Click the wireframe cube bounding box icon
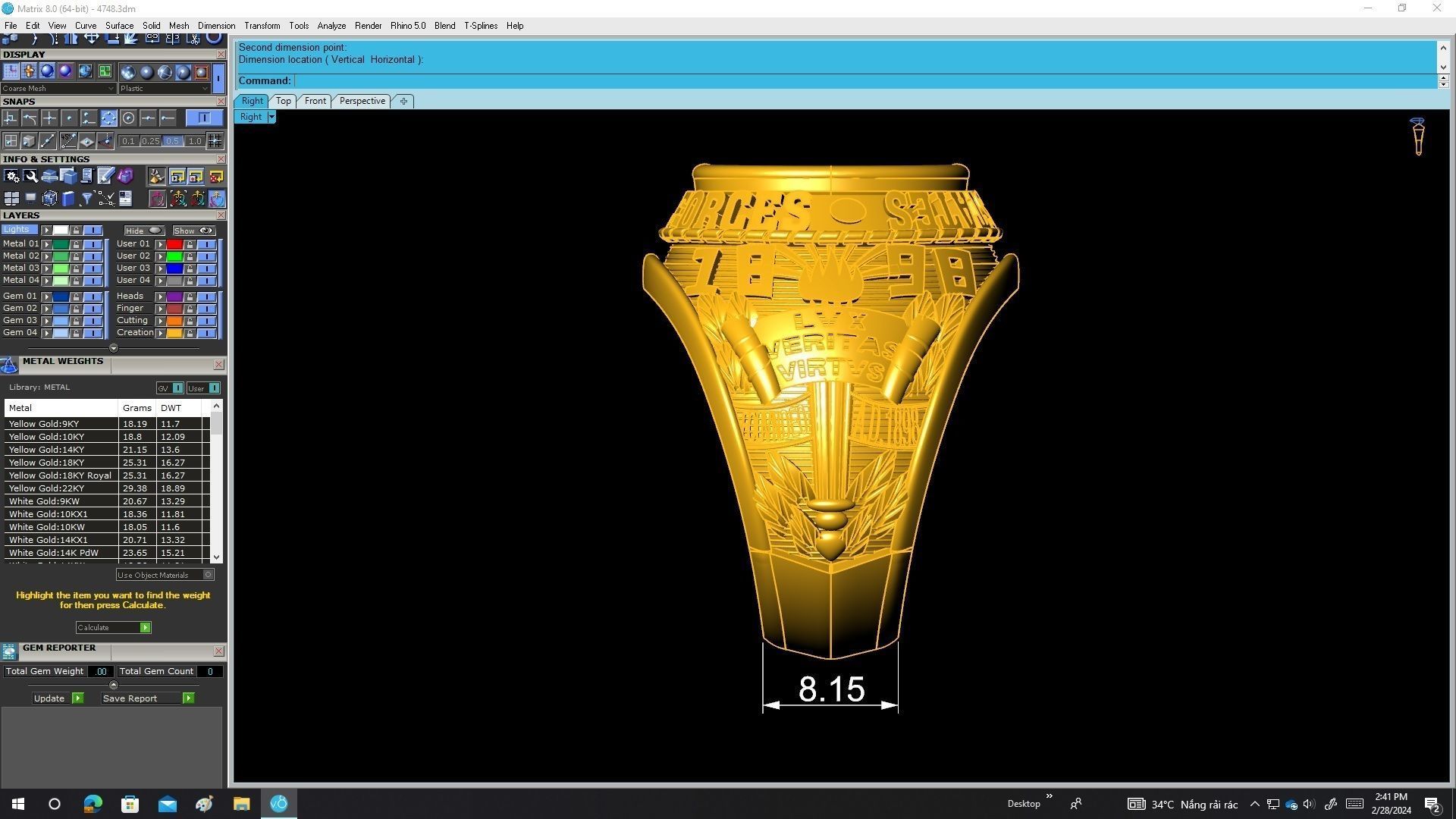This screenshot has height=819, width=1456. pos(49,199)
